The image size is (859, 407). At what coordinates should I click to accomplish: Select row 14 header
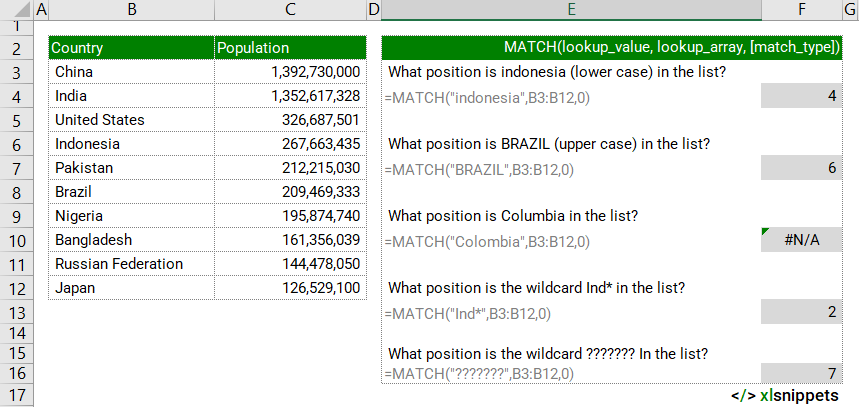[x=16, y=333]
